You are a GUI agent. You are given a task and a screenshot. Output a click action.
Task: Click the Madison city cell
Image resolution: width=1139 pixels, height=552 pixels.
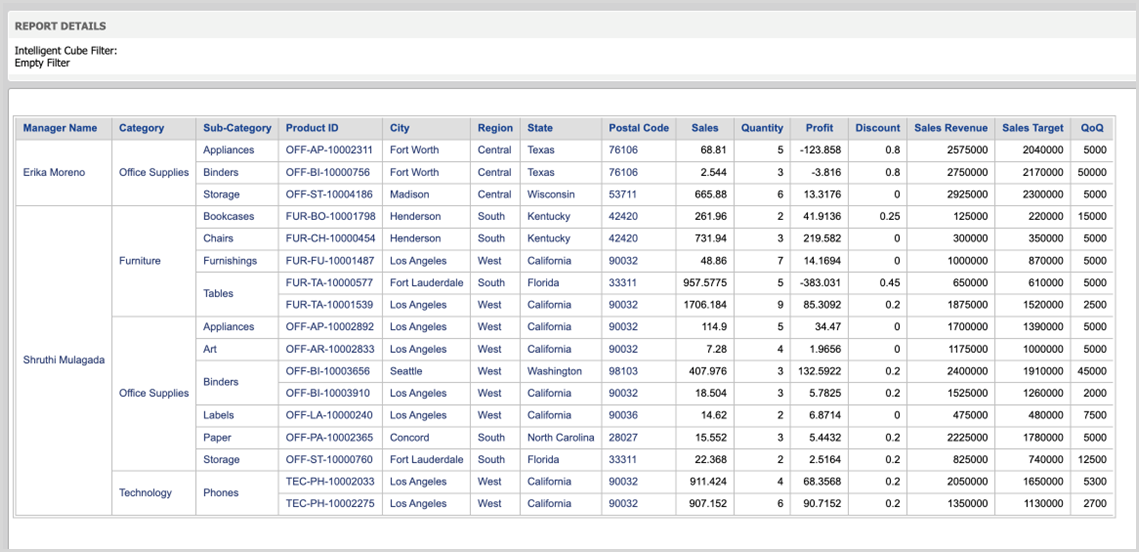point(408,194)
